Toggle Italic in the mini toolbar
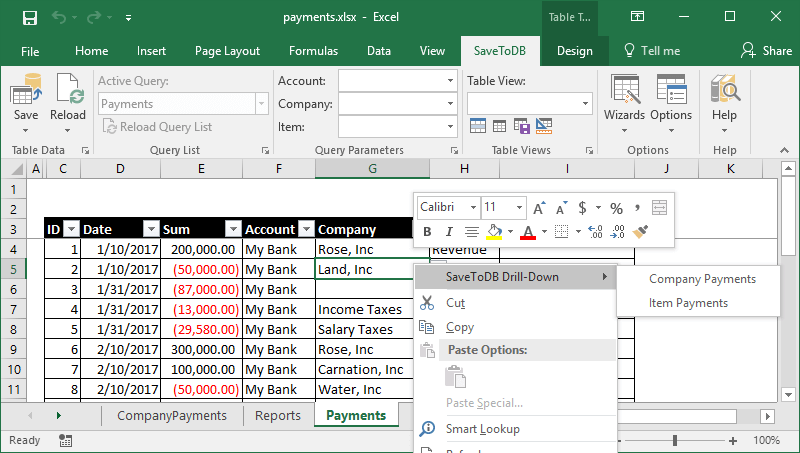The image size is (800, 453). pos(449,232)
